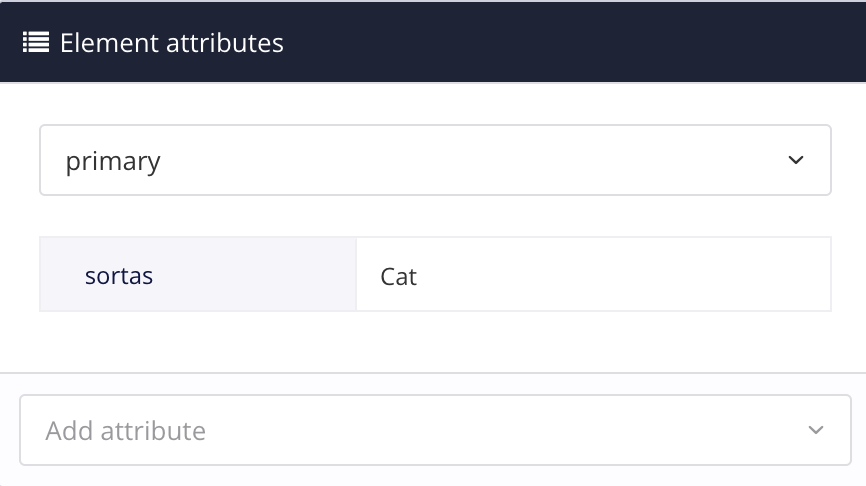866x486 pixels.
Task: Select the 'primary' text in the element selector
Action: (113, 161)
